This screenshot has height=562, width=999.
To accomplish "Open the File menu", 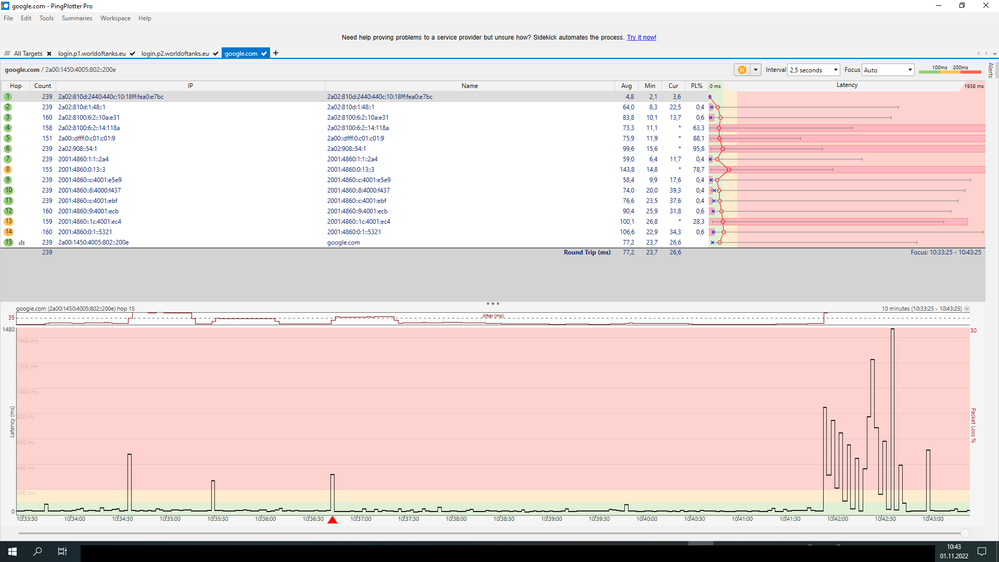I will [8, 18].
